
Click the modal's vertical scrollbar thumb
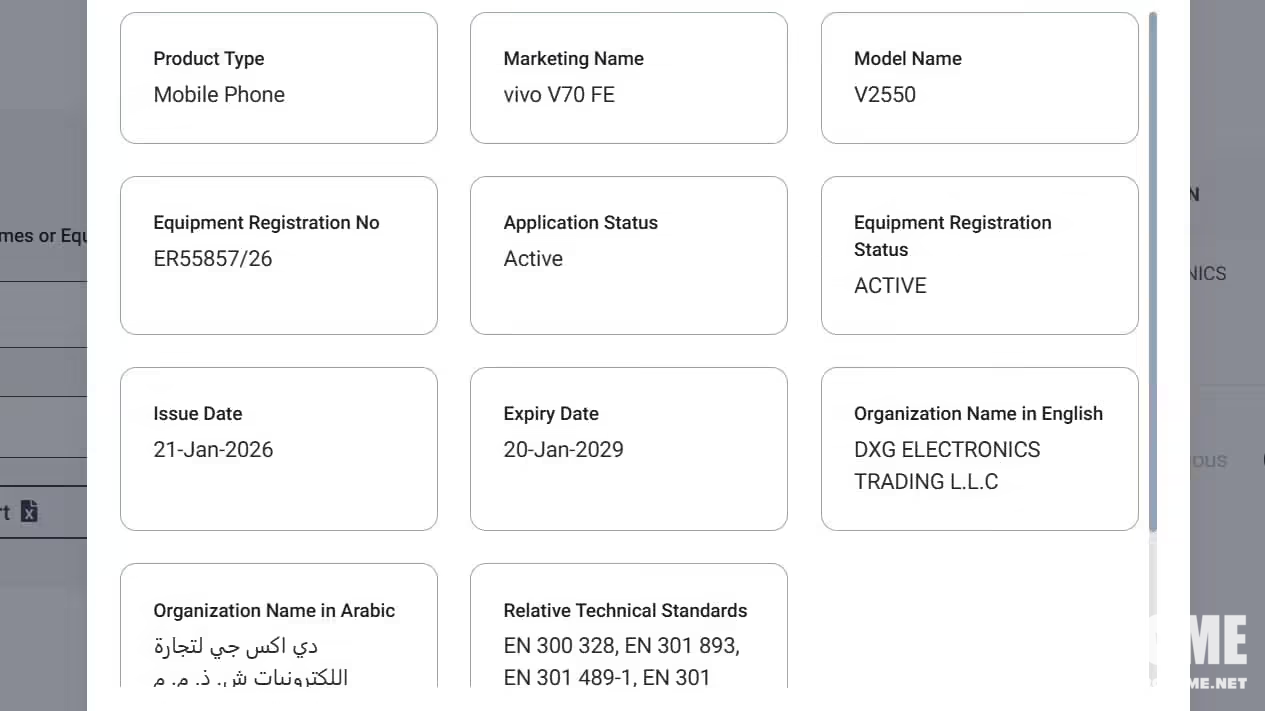point(1153,270)
